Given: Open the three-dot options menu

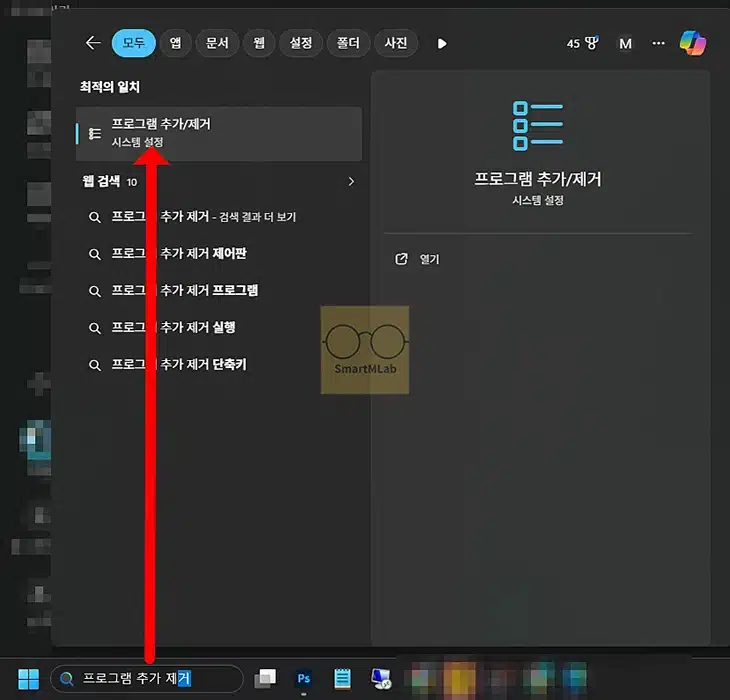Looking at the screenshot, I should click(x=658, y=43).
